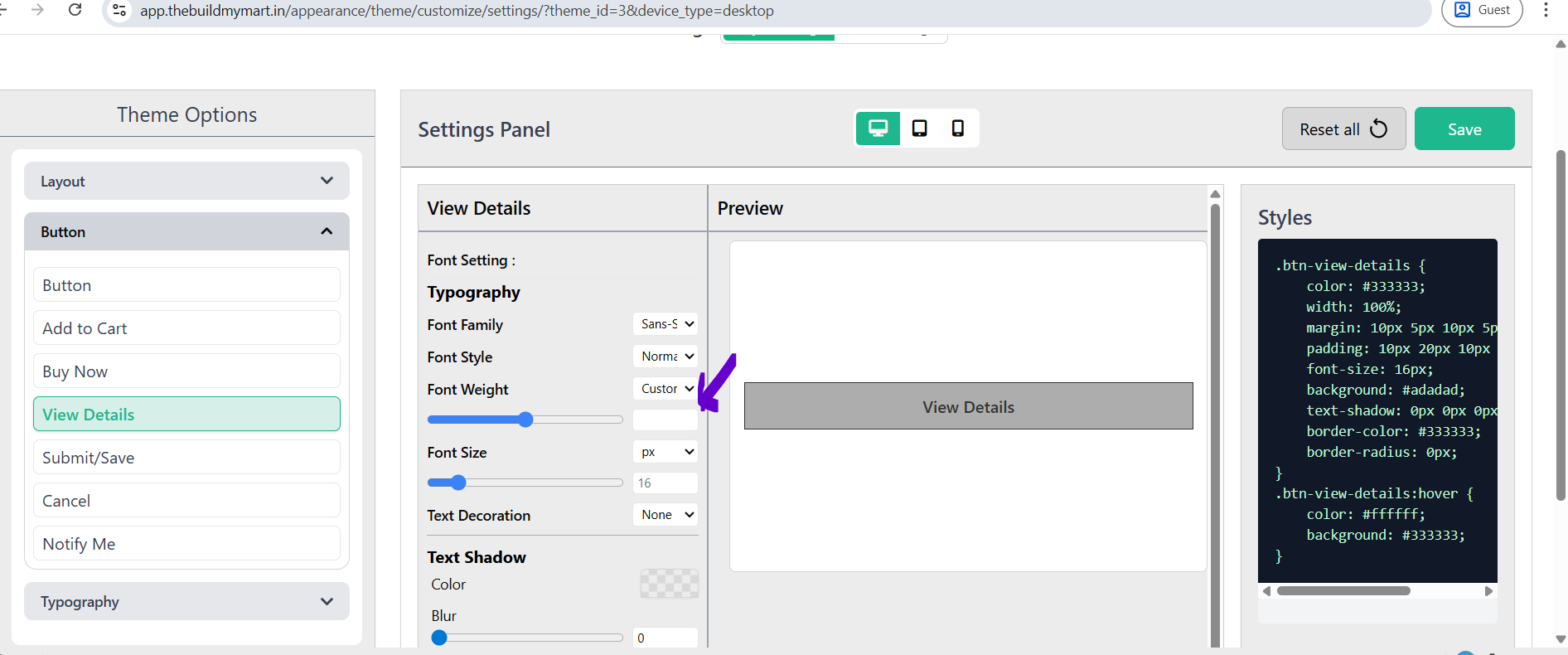Click the Styles scrollbar left arrow
This screenshot has height=655, width=1568.
pyautogui.click(x=1266, y=591)
